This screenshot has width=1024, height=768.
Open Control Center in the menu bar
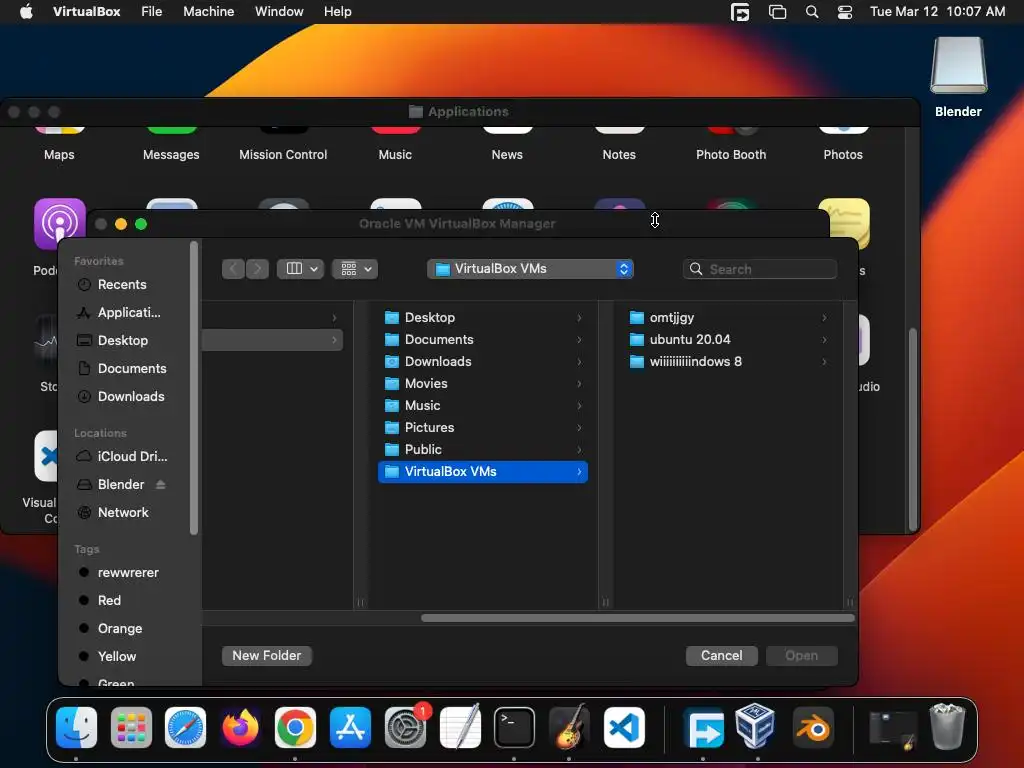pyautogui.click(x=845, y=12)
